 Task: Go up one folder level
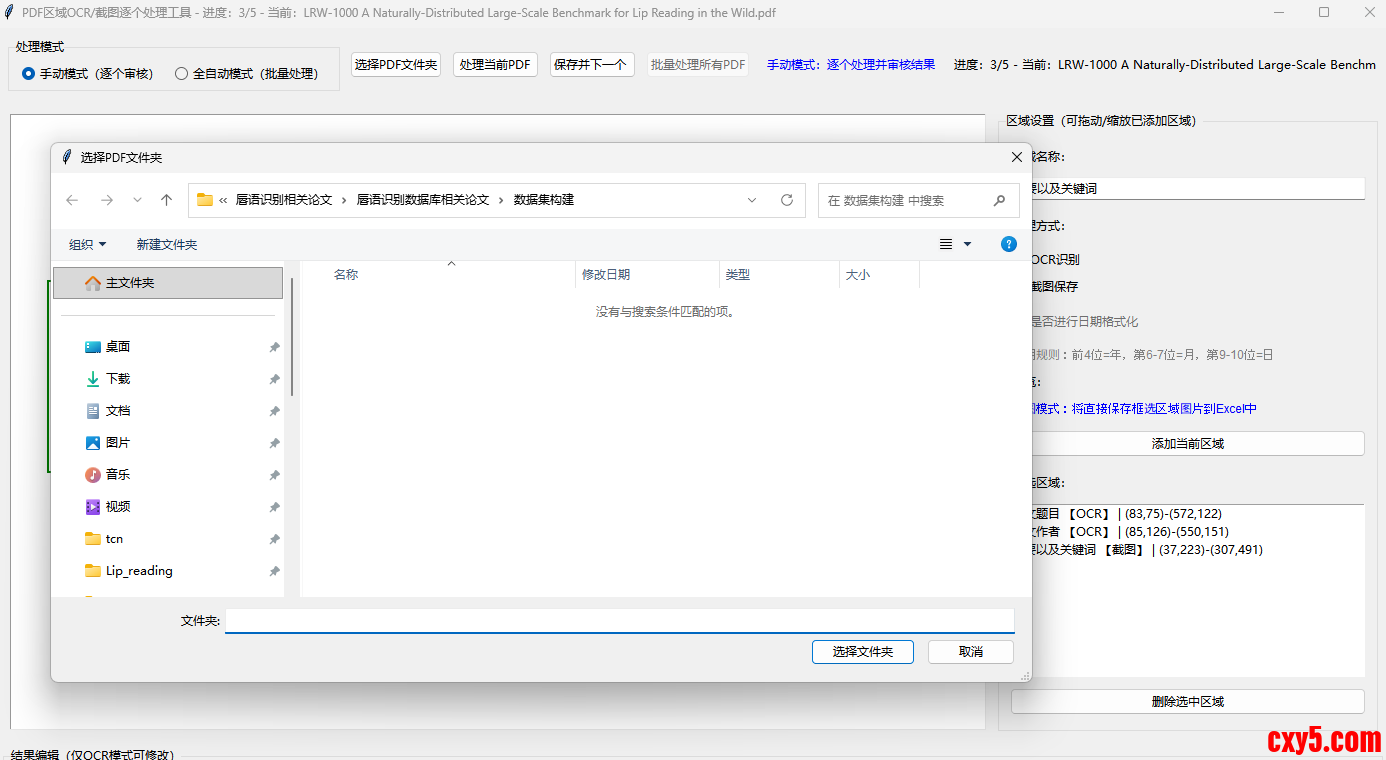[167, 200]
